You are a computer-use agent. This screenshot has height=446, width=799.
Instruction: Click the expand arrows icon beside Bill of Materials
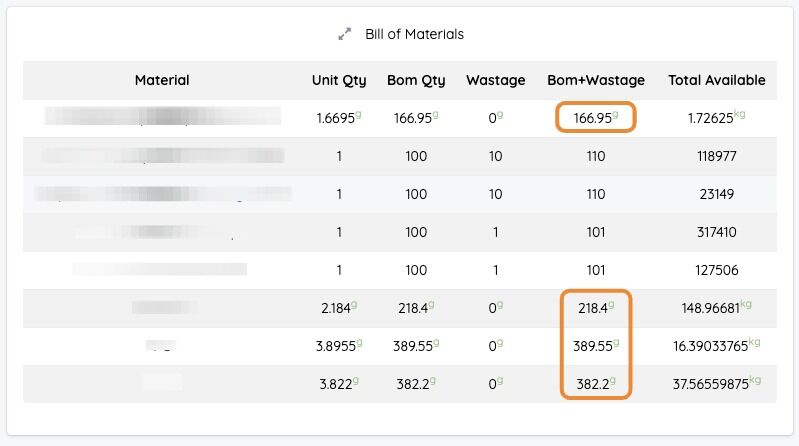pos(345,34)
